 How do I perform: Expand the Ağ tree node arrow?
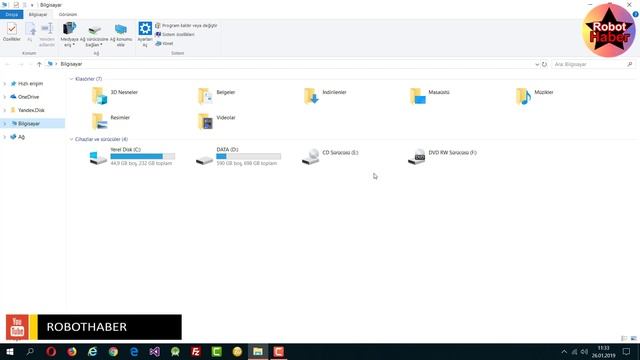[4, 137]
